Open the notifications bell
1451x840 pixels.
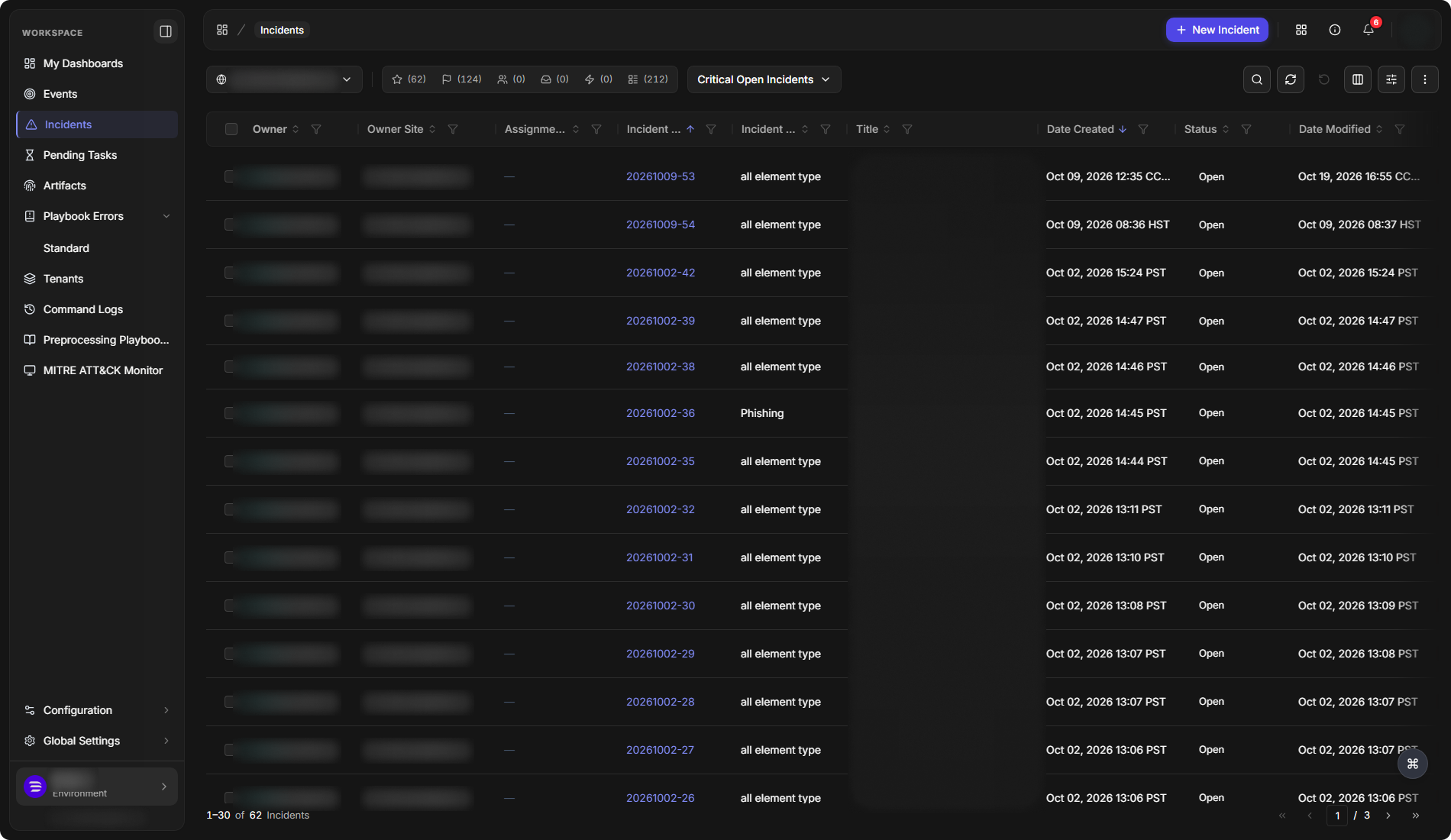click(x=1369, y=30)
